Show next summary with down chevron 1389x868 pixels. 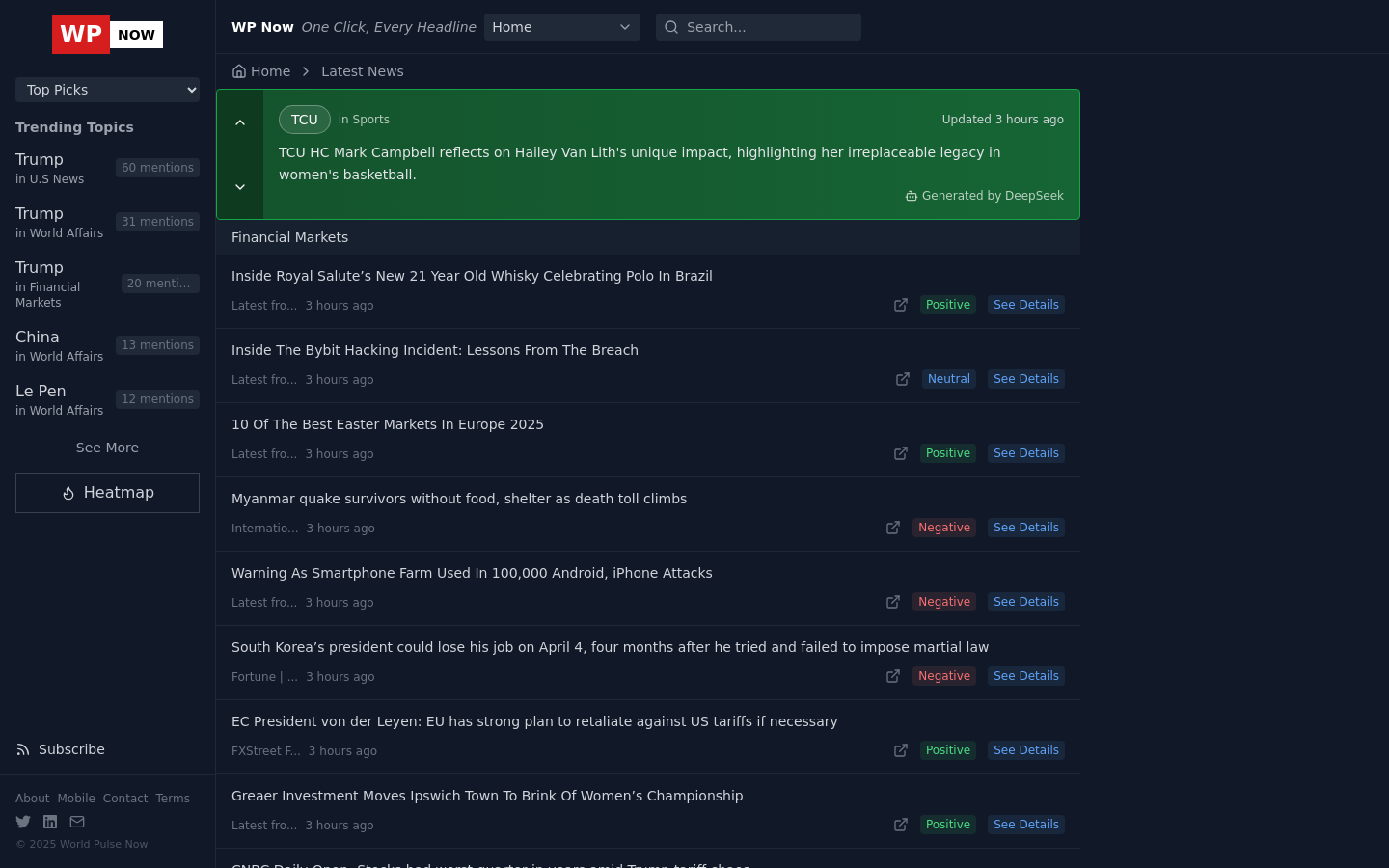click(x=240, y=187)
